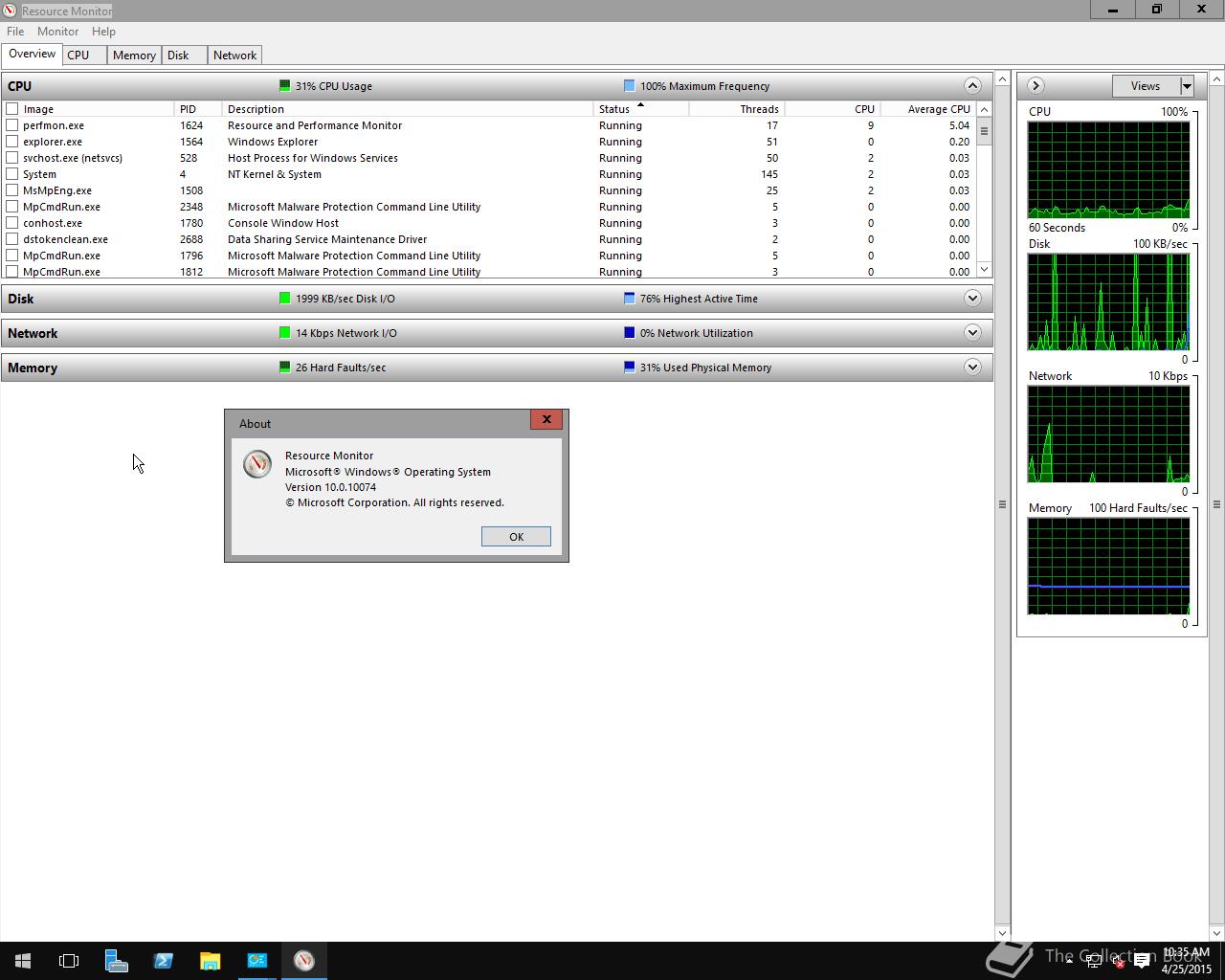Check the MsMpEng.exe process checkbox

coord(12,190)
